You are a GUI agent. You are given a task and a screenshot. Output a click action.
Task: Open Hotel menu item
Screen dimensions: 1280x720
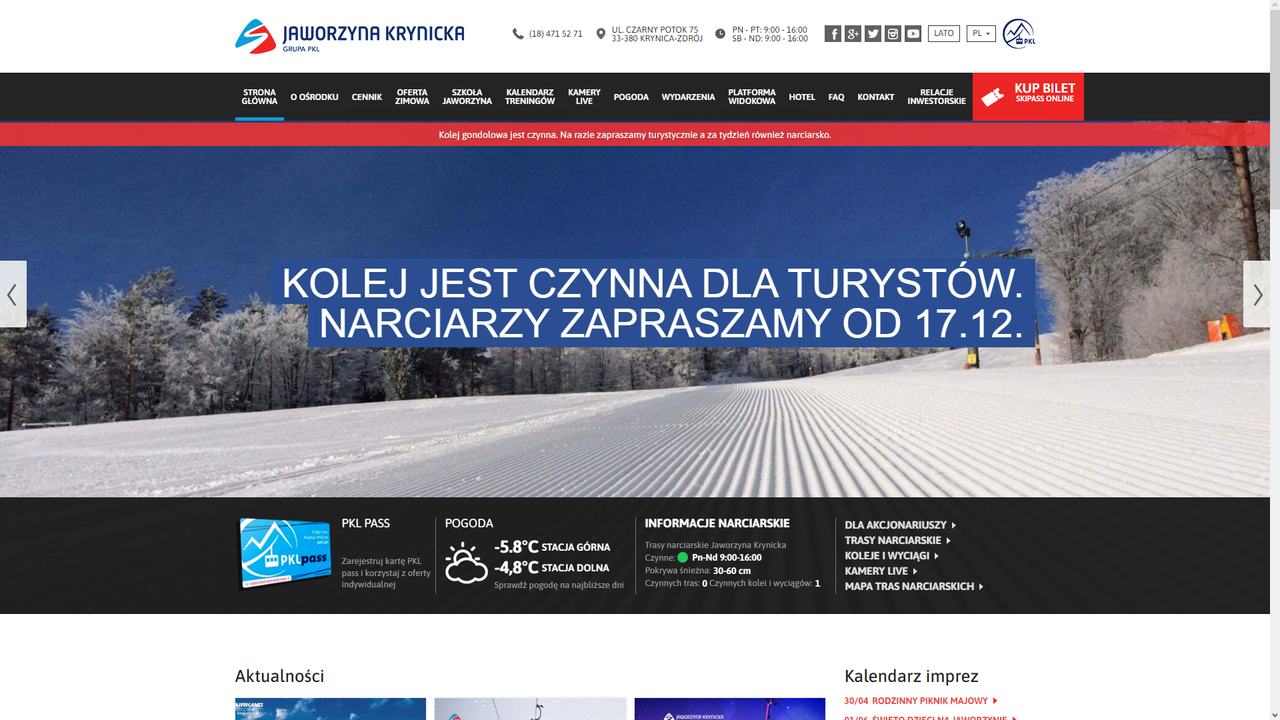click(x=802, y=97)
